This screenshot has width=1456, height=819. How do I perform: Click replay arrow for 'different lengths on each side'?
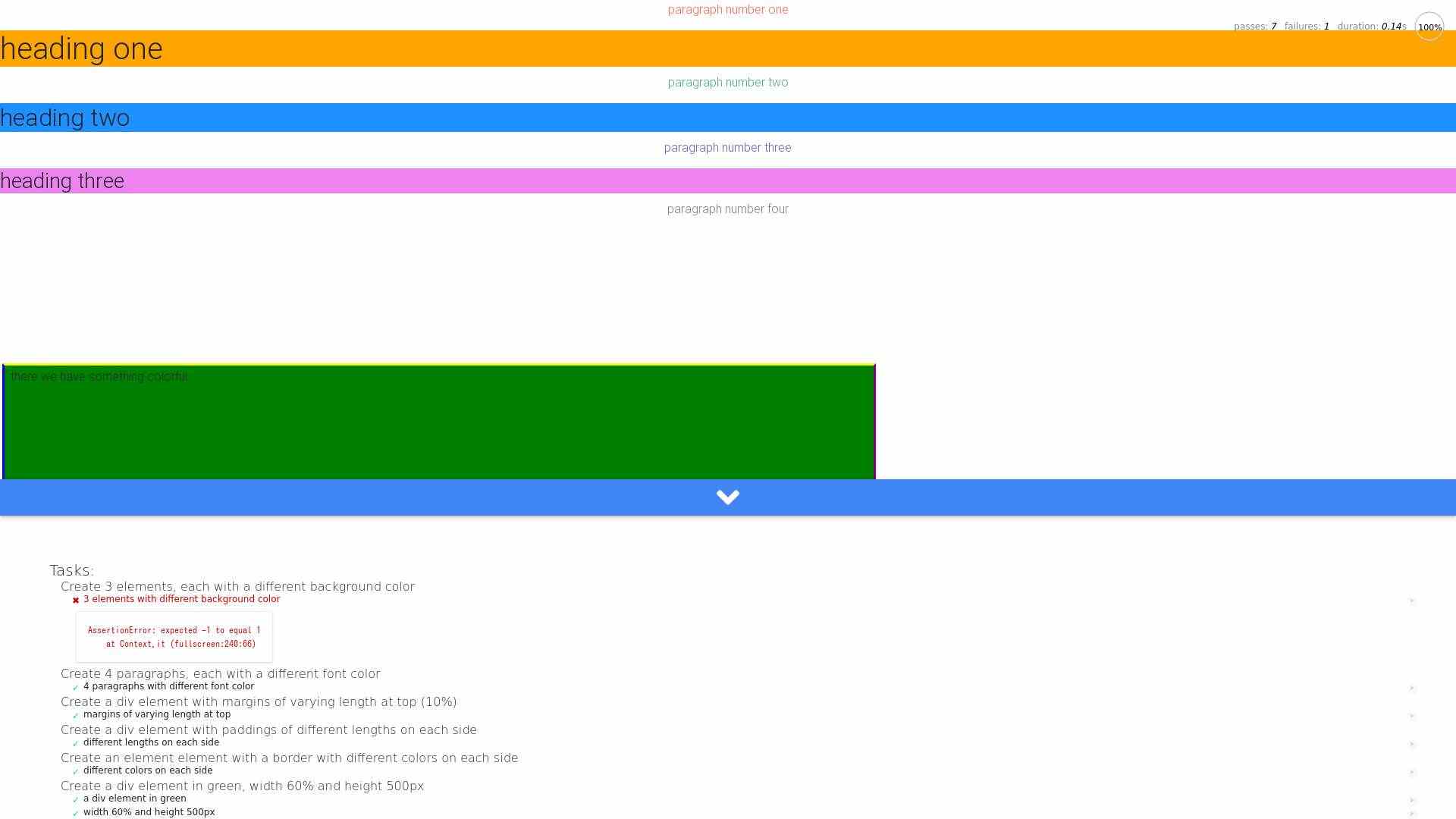(x=1412, y=744)
